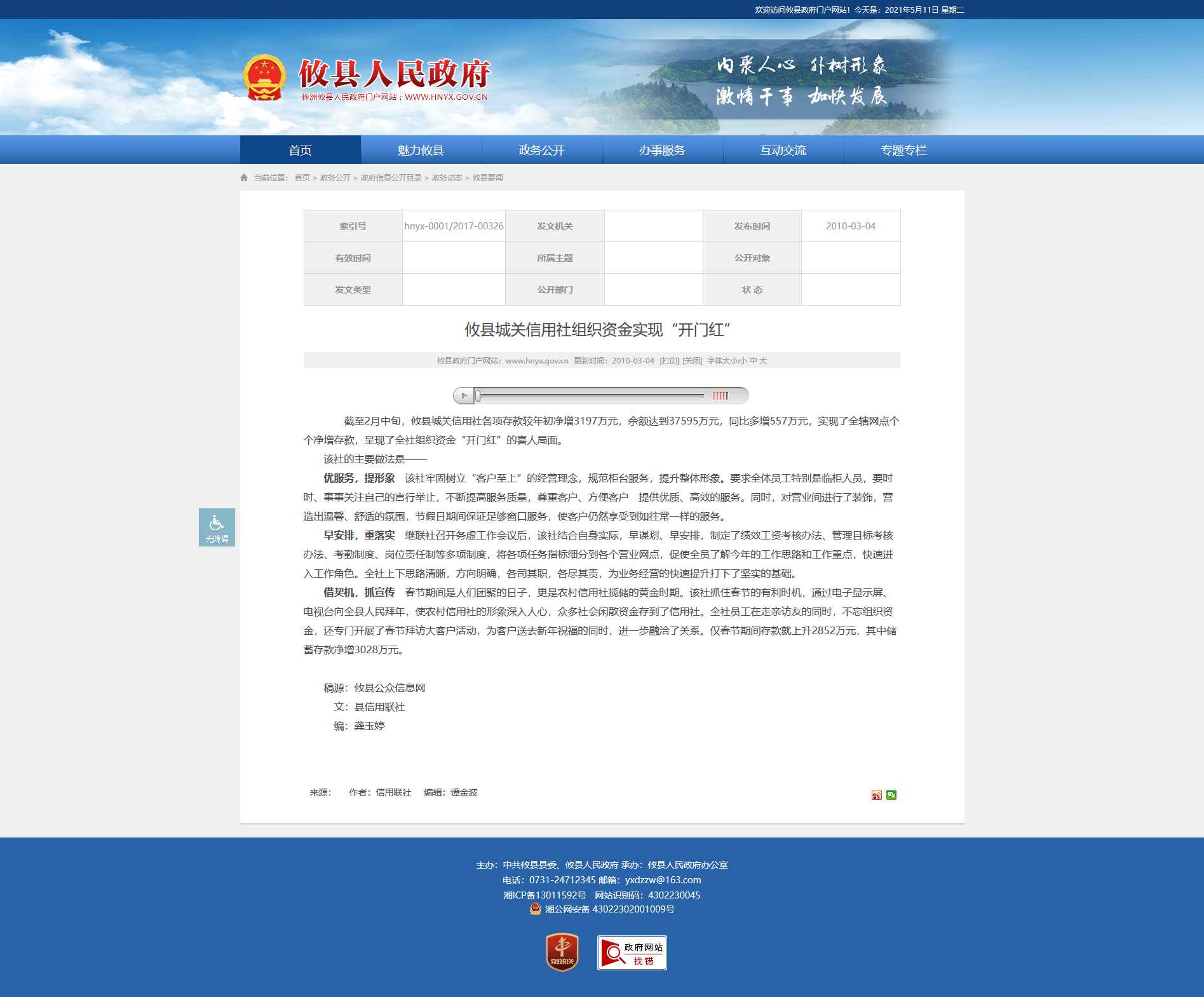Click the [关闭] close page link

tap(692, 361)
